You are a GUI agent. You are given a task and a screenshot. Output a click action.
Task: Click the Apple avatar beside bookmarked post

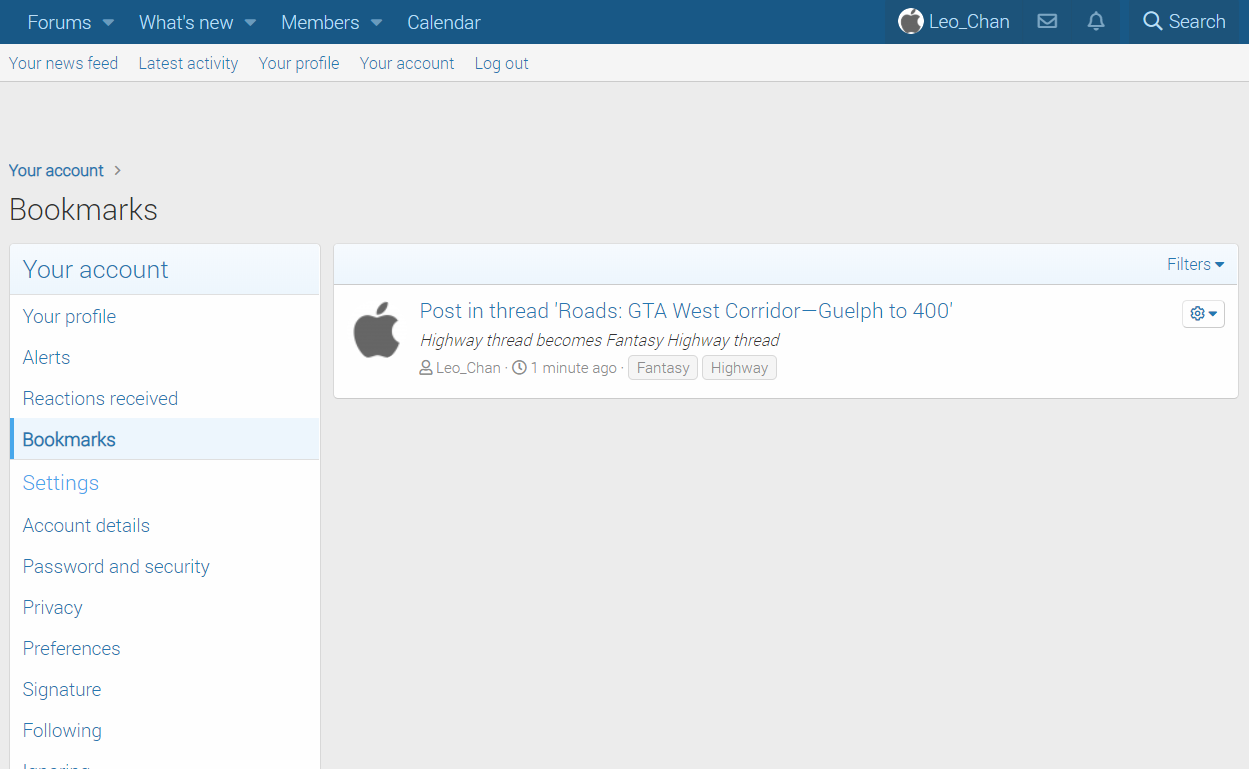[x=377, y=331]
